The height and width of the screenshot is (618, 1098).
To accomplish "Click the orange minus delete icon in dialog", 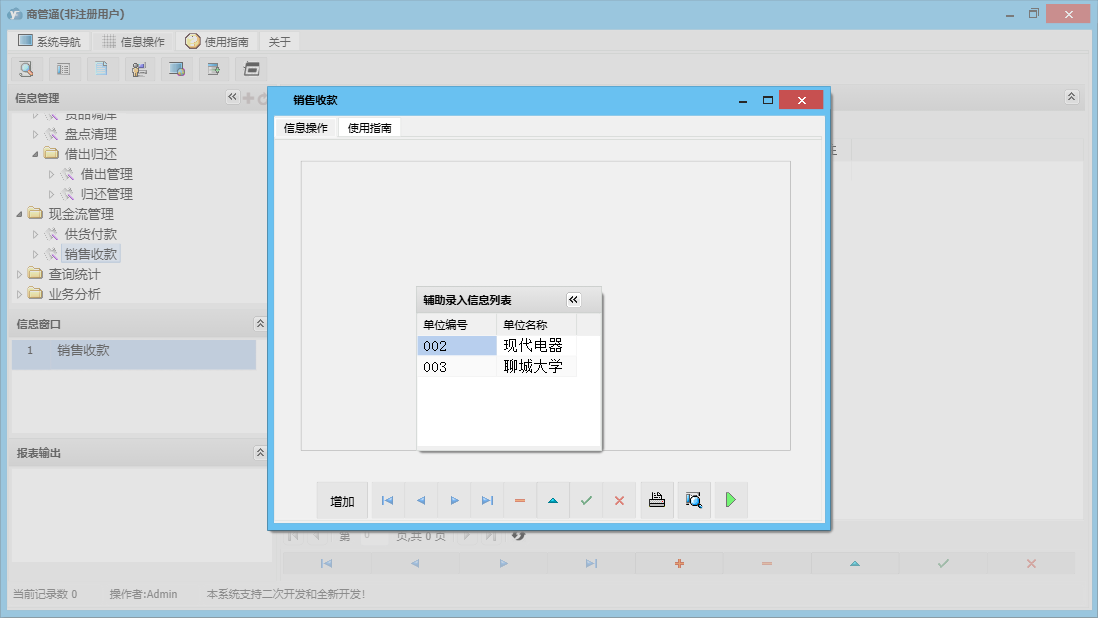I will pyautogui.click(x=520, y=500).
